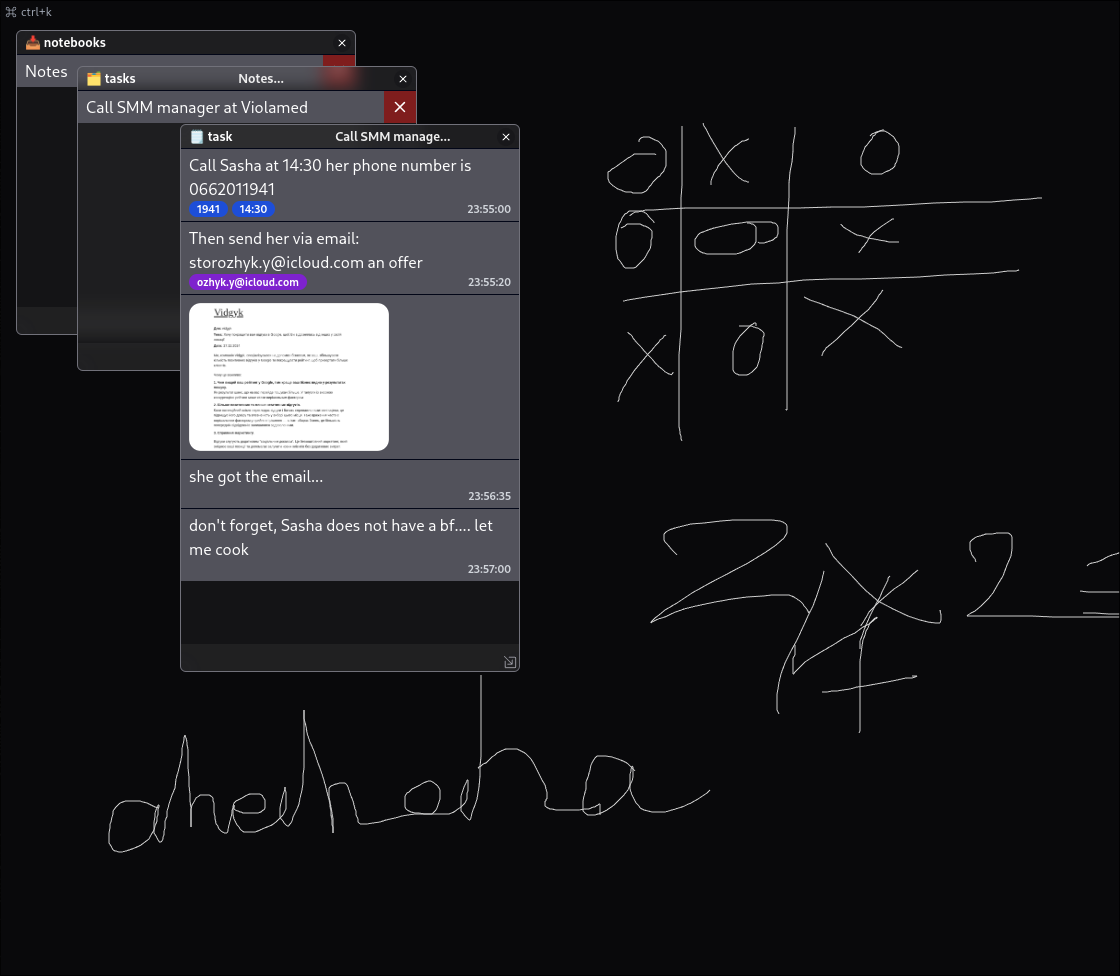Click the purple icloud.com email tag
Screen dimensions: 1120x976
pos(248,282)
